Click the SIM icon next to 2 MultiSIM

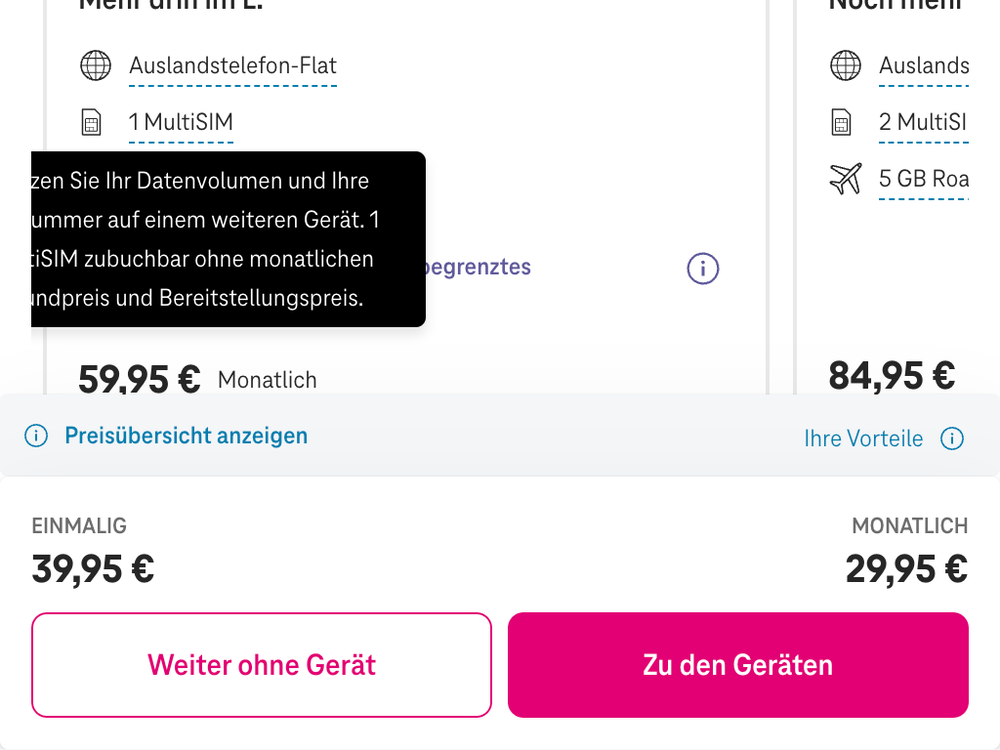843,122
